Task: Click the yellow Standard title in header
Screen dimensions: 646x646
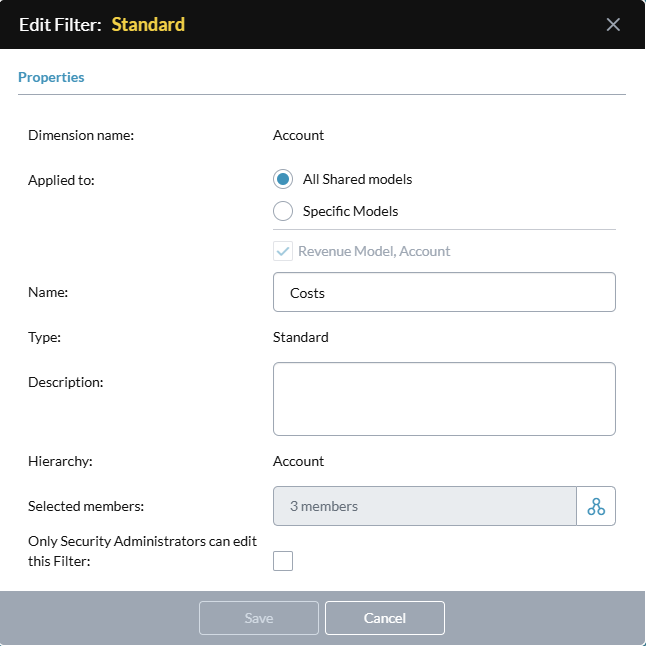Action: pyautogui.click(x=148, y=25)
